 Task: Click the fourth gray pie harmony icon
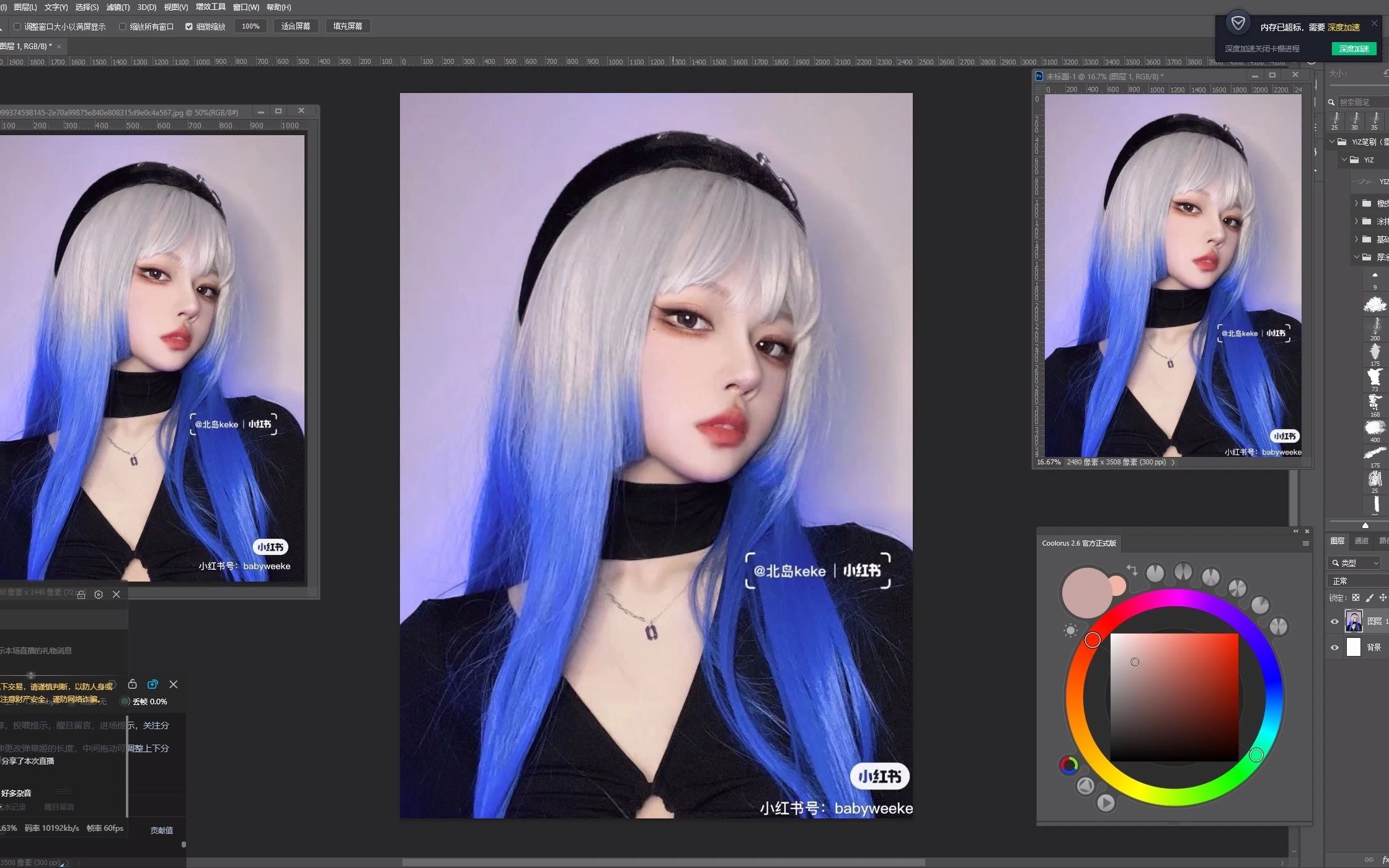[x=1237, y=588]
